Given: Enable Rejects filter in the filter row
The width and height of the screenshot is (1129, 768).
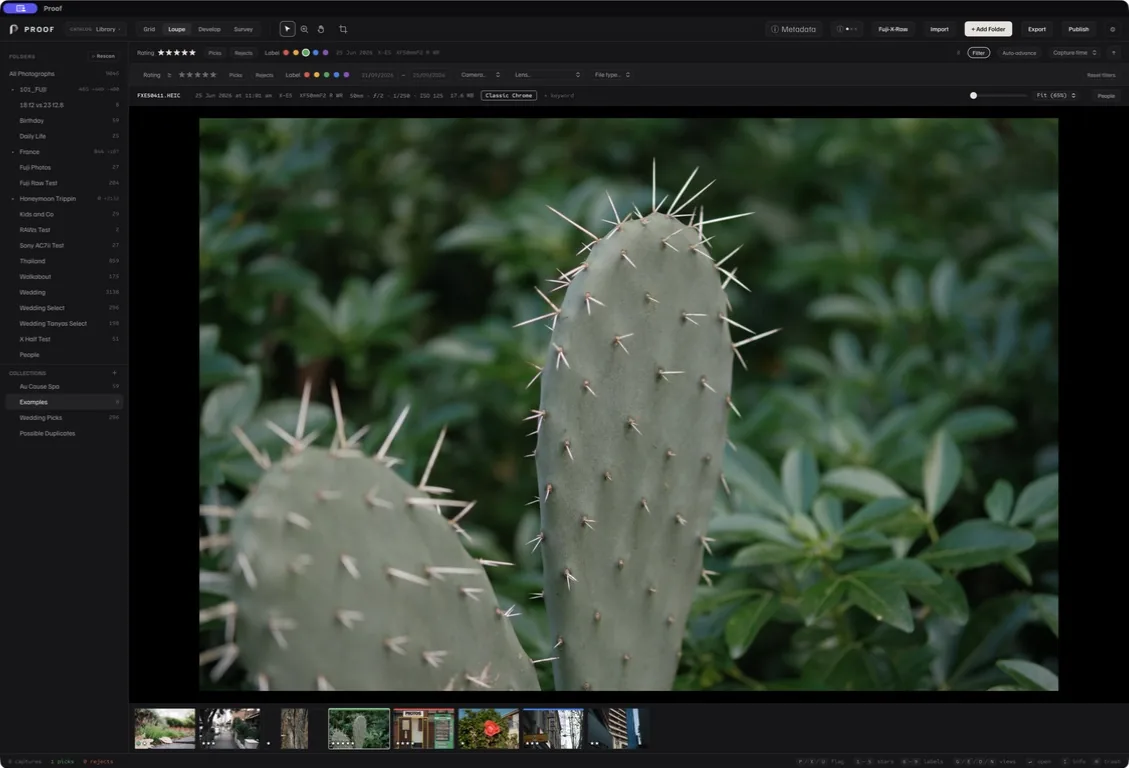Looking at the screenshot, I should (264, 75).
